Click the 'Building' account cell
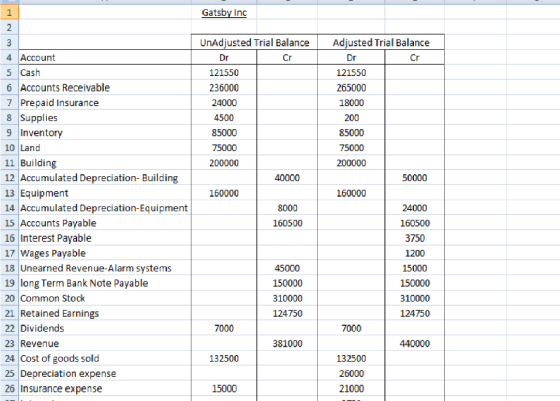The height and width of the screenshot is (401, 560). 105,163
